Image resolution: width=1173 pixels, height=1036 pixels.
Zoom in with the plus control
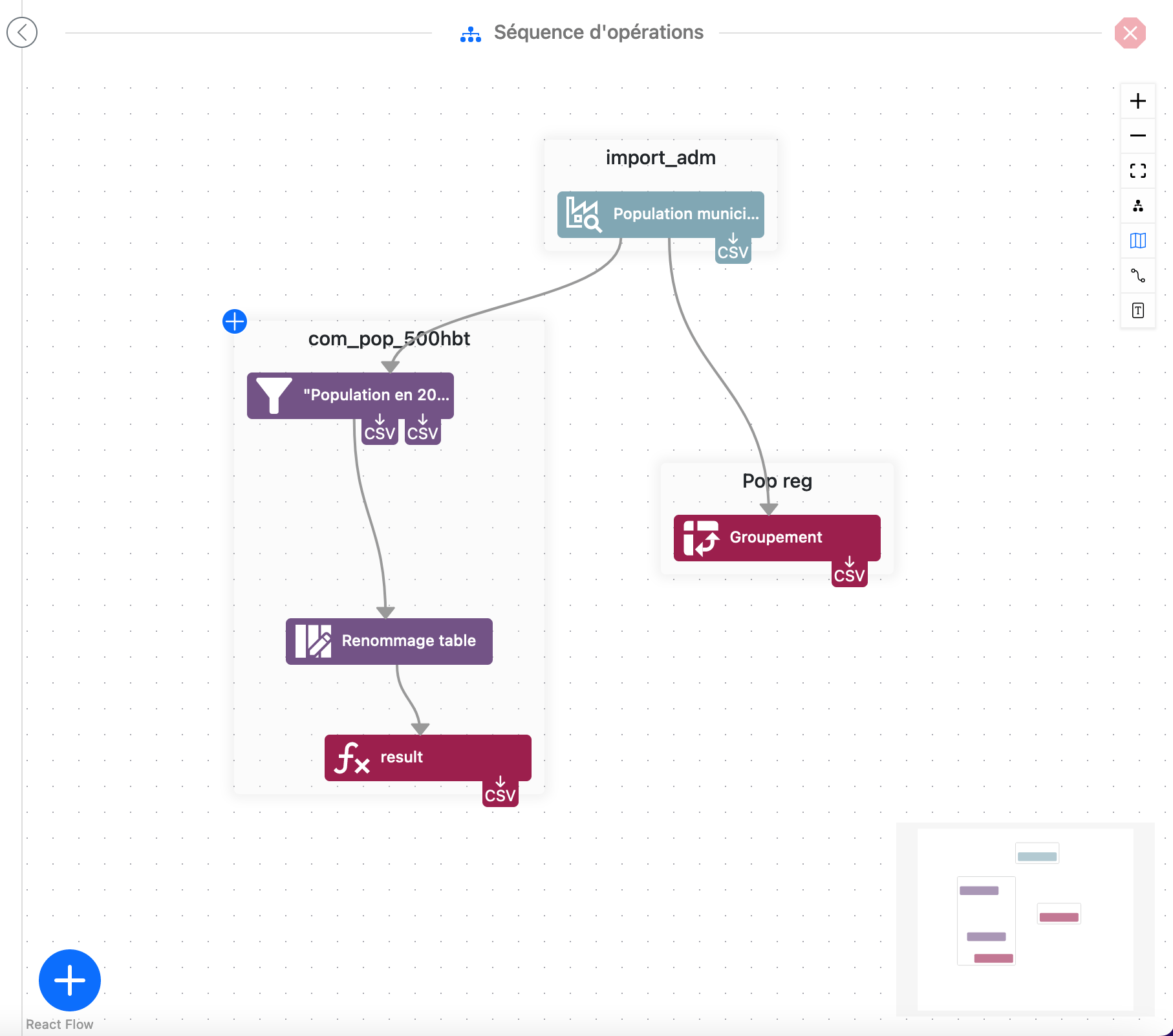[1137, 101]
